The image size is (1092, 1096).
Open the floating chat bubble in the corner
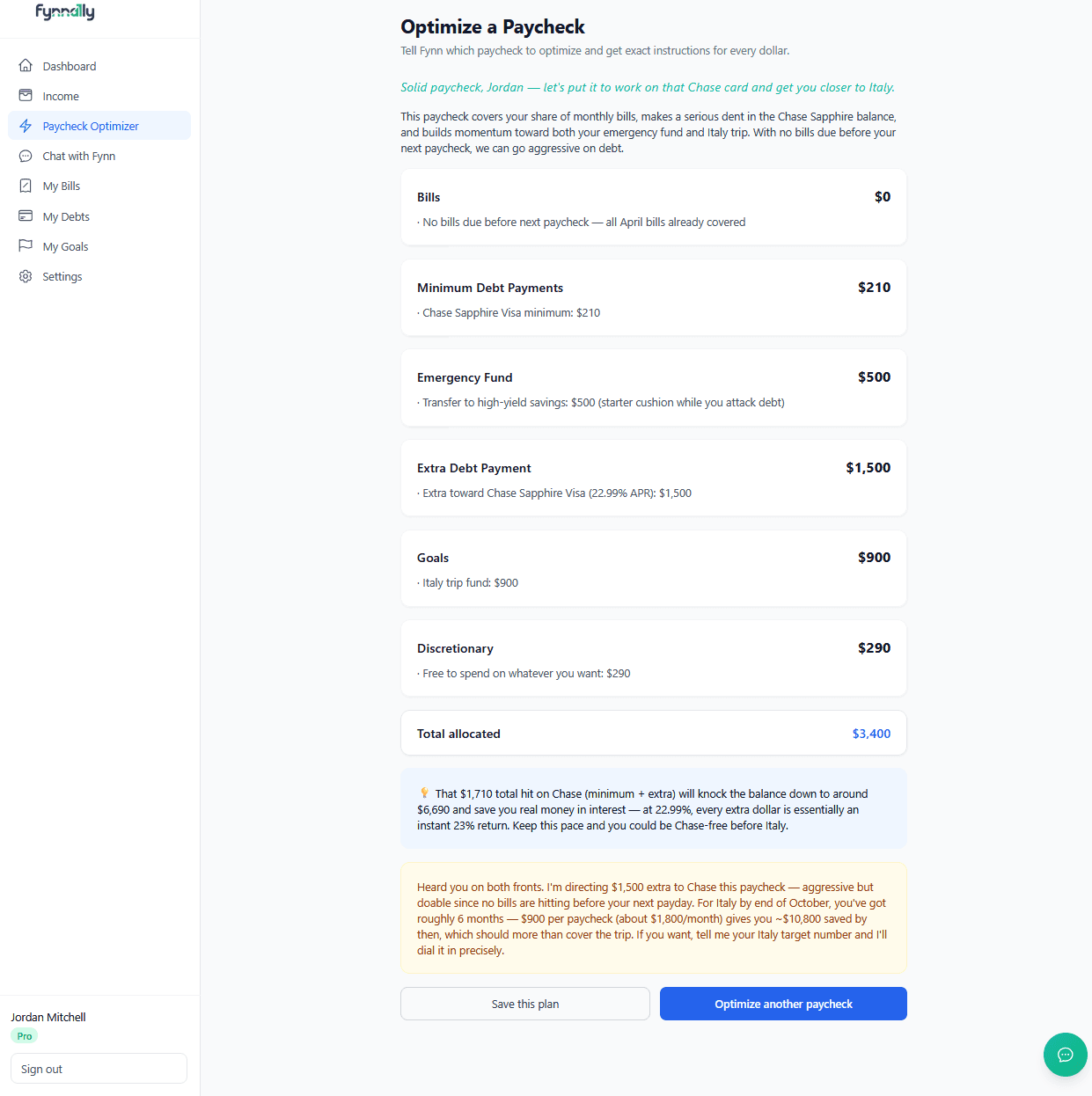(x=1065, y=1055)
